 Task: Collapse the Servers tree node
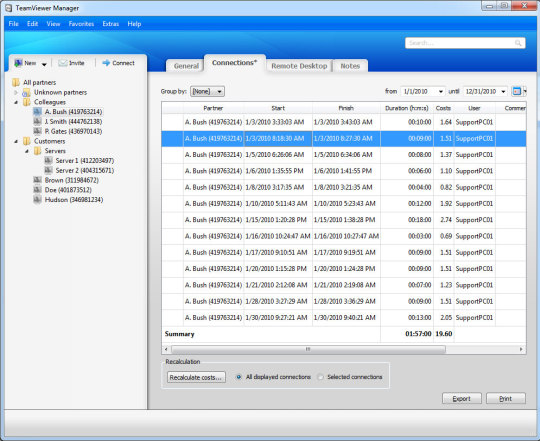tap(27, 151)
